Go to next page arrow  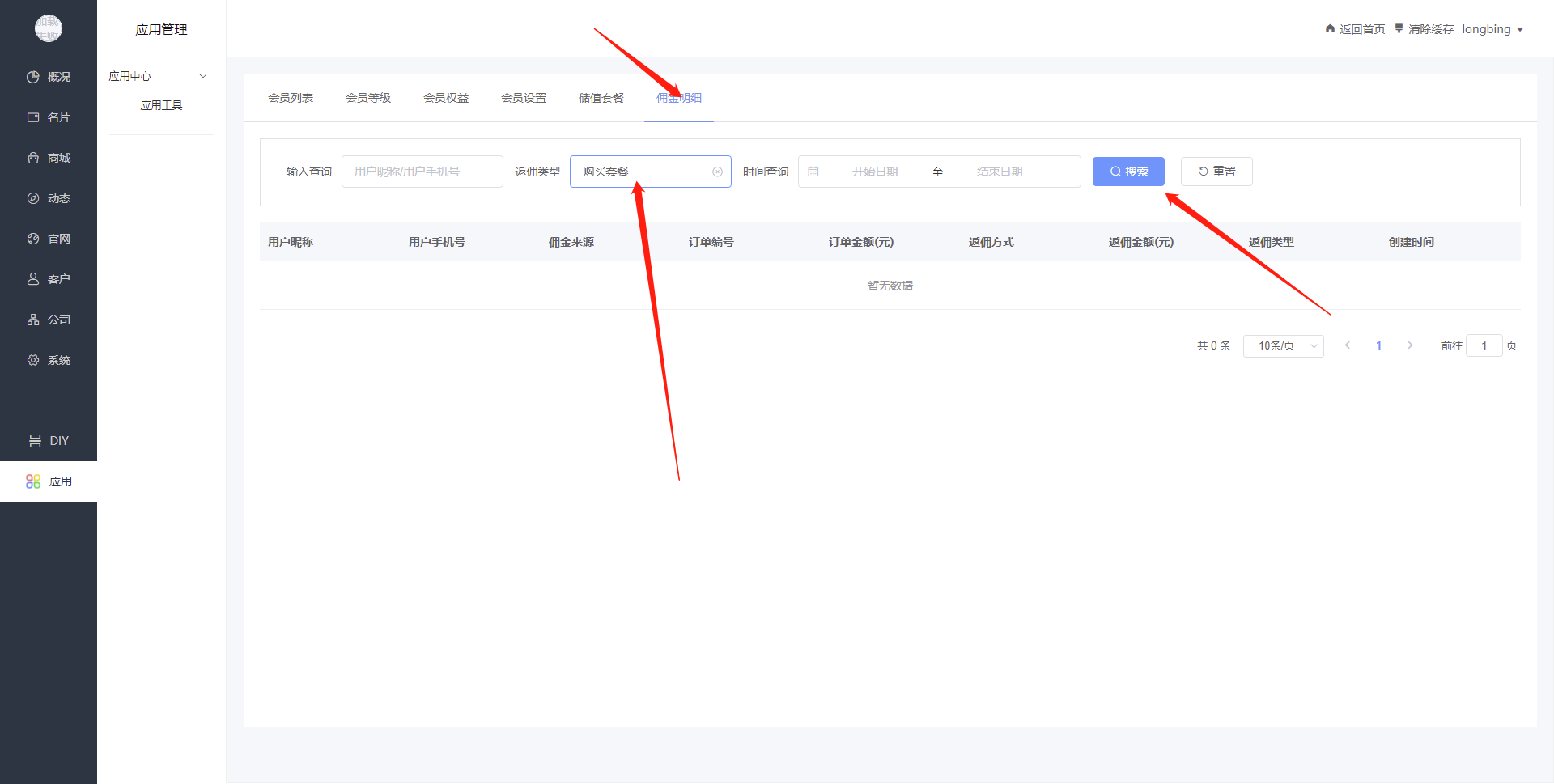pos(1410,345)
